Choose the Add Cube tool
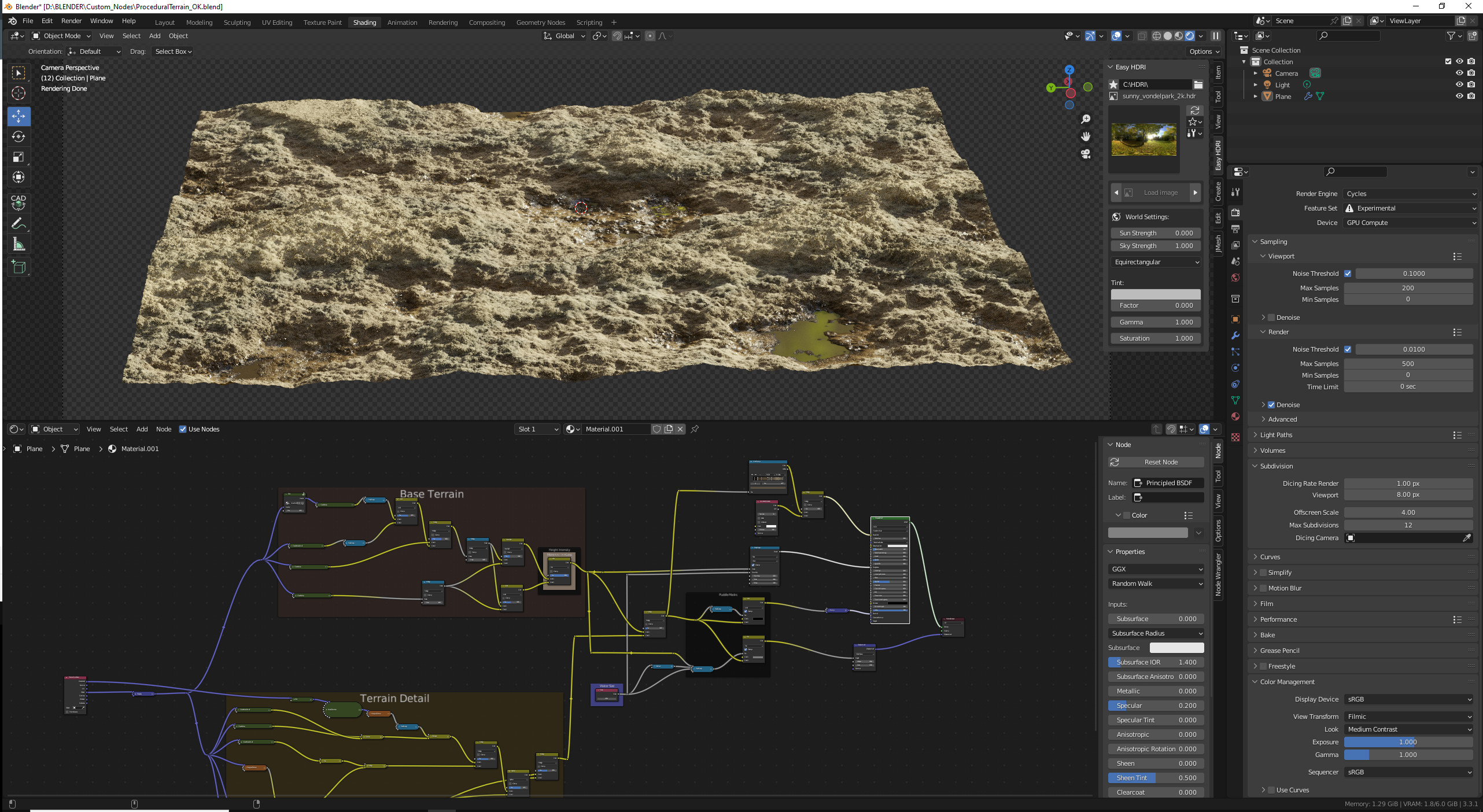Image resolution: width=1483 pixels, height=812 pixels. tap(19, 267)
